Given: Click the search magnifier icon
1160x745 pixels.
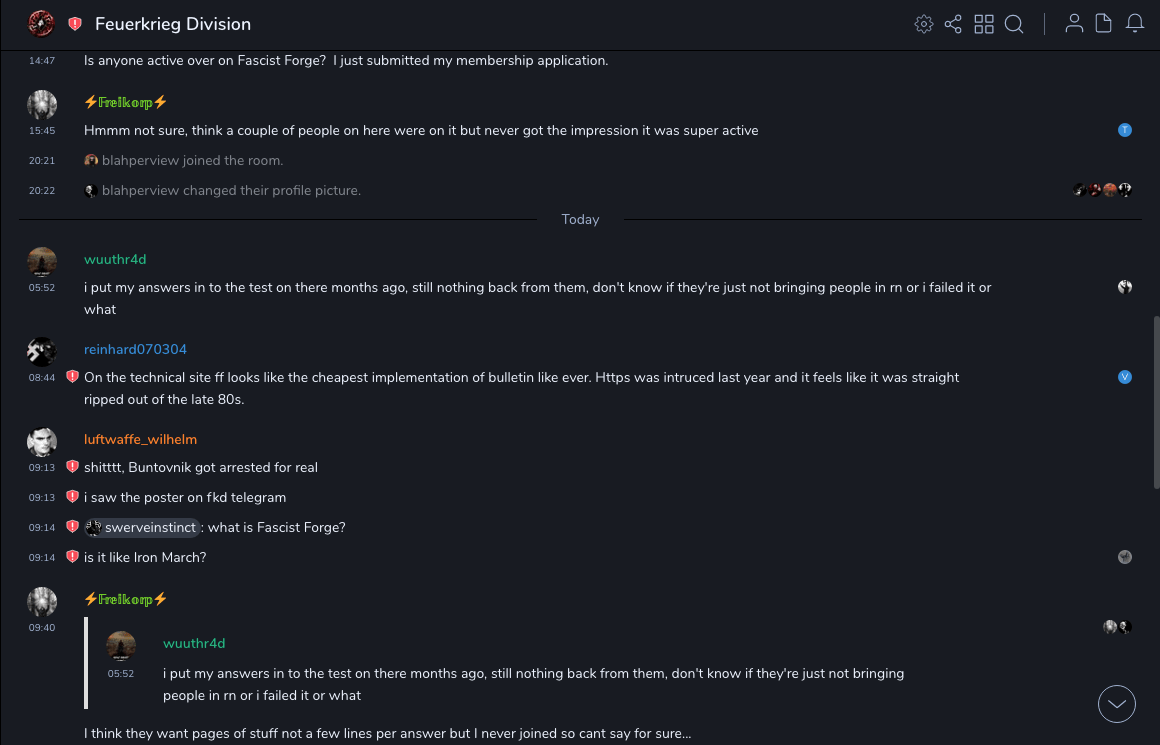Looking at the screenshot, I should coord(1014,24).
